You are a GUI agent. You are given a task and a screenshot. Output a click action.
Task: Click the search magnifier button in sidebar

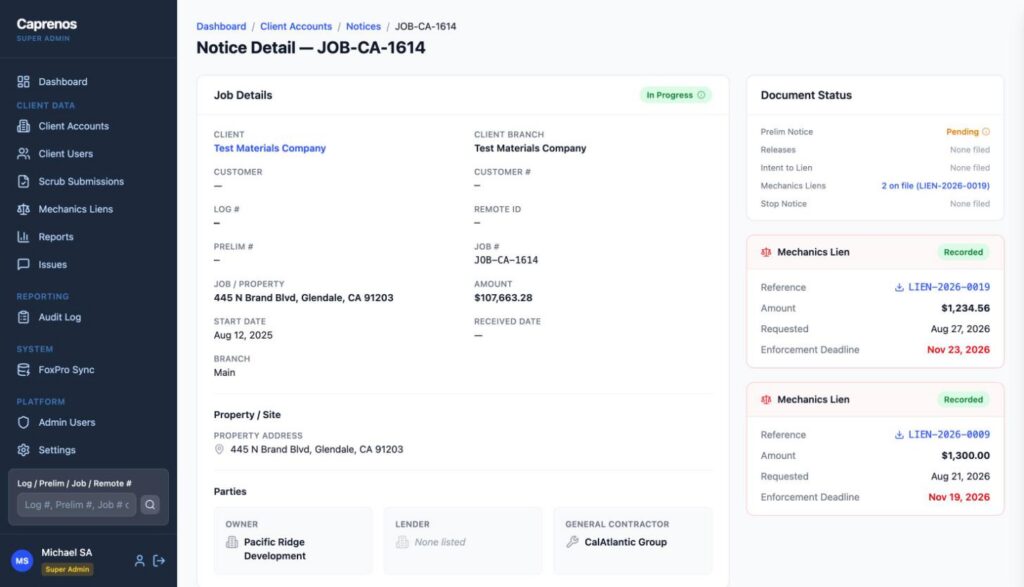[x=150, y=505]
